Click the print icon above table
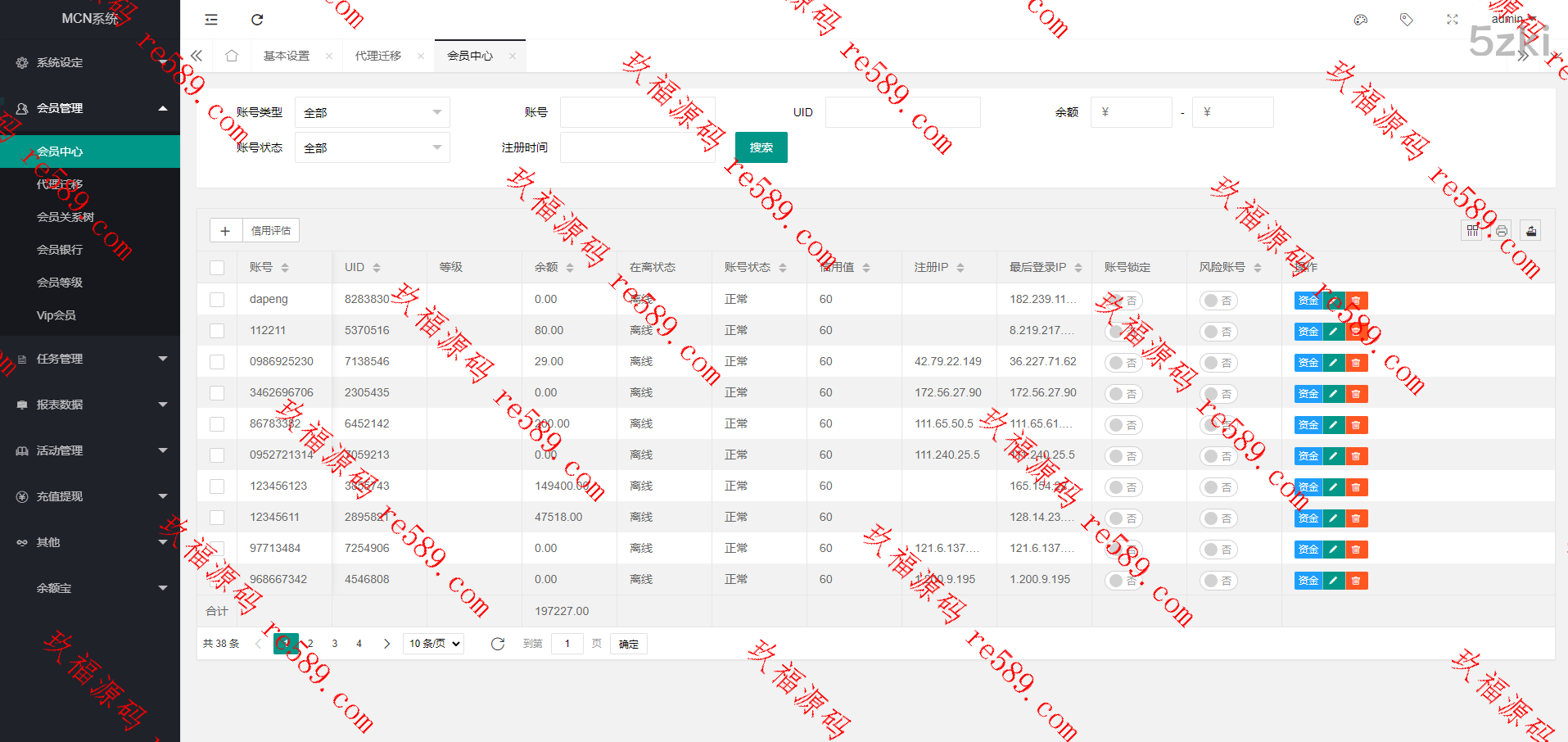 click(1502, 231)
